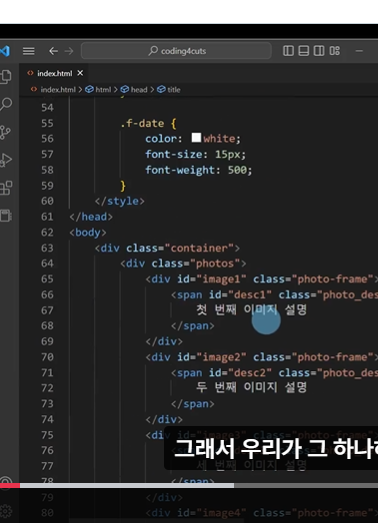Click the closing </style> tag
The width and height of the screenshot is (378, 529).
click(x=119, y=201)
